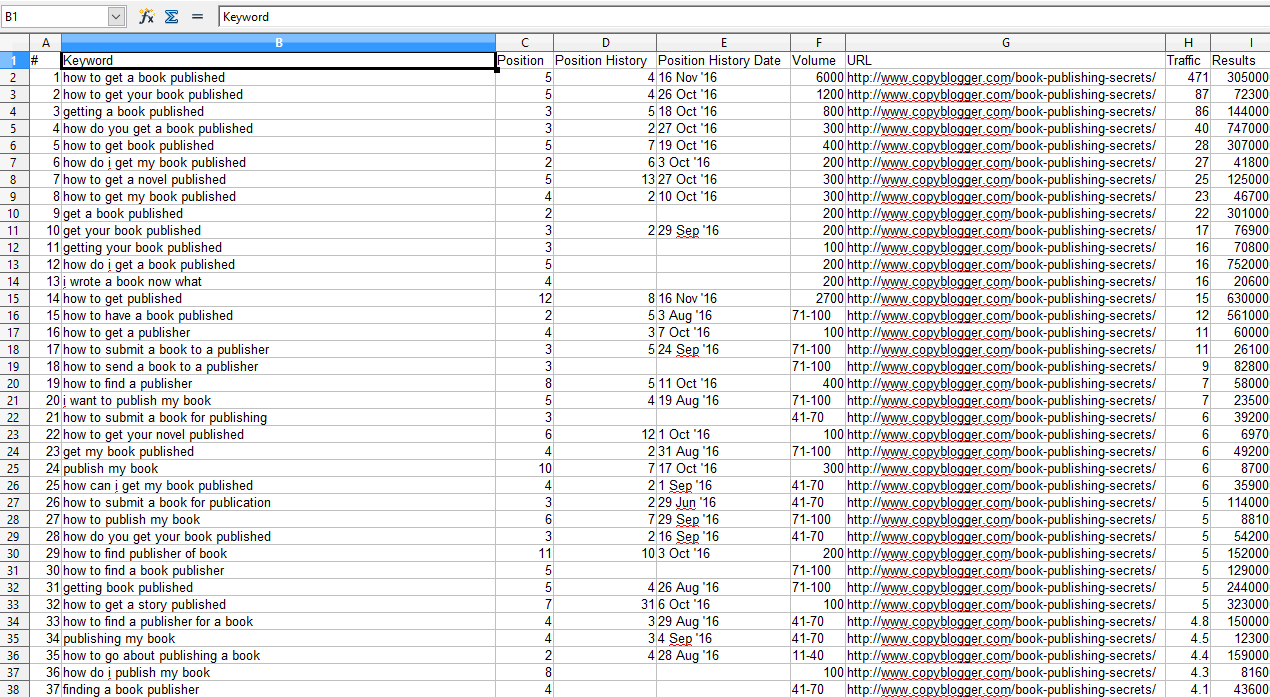This screenshot has width=1270, height=697.
Task: Select the row 38 header
Action: point(14,690)
